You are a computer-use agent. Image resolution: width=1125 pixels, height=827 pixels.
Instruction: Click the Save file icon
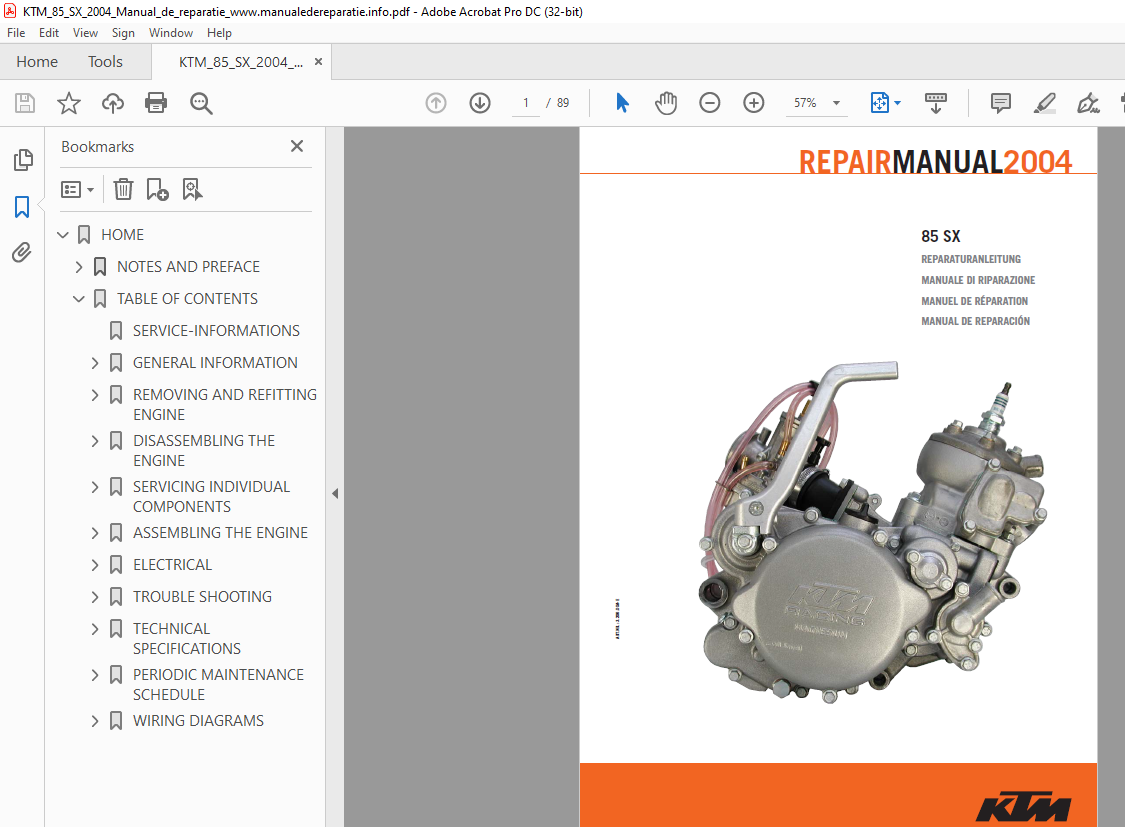pyautogui.click(x=25, y=103)
